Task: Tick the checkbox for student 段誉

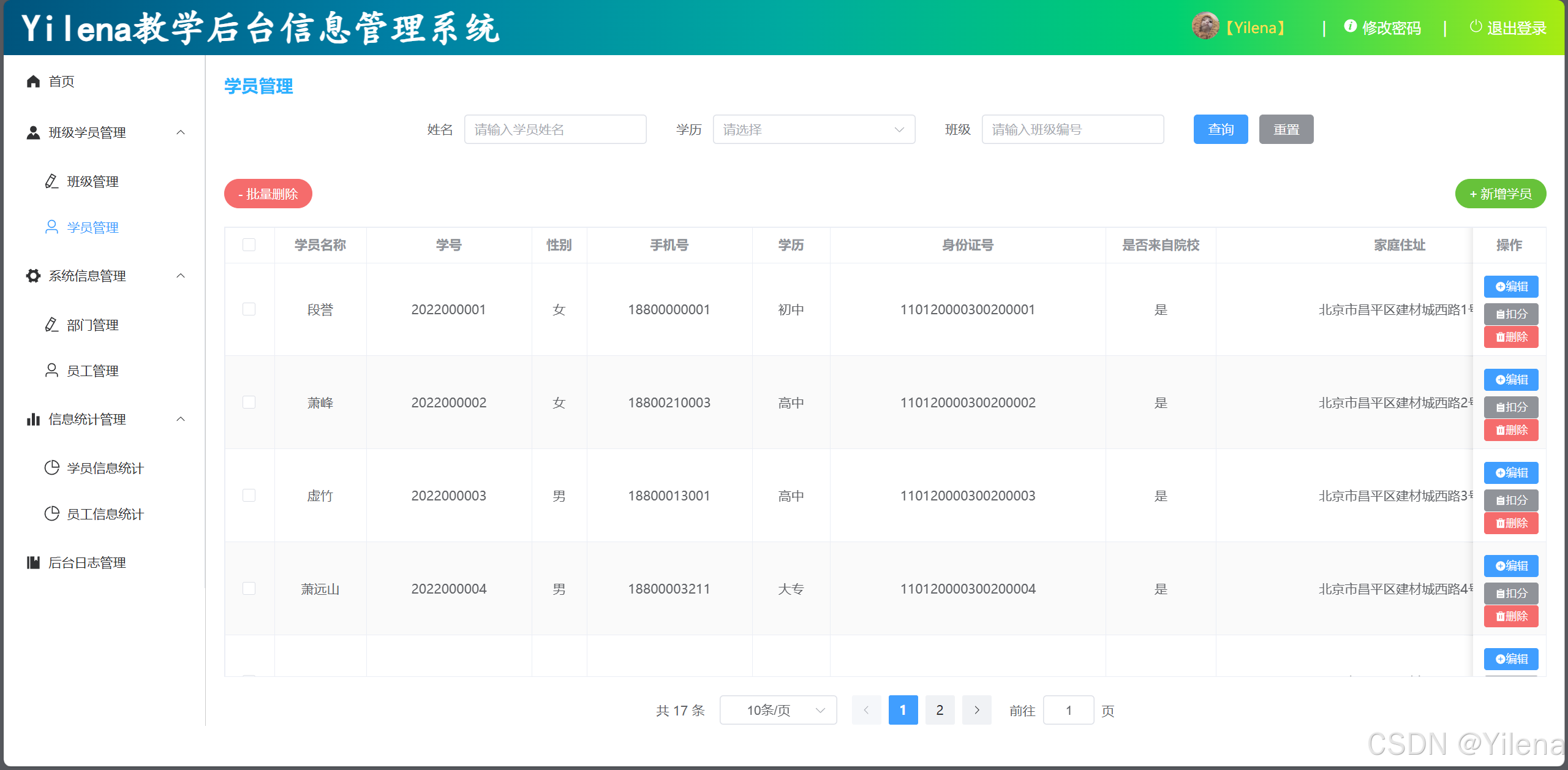Action: click(249, 309)
